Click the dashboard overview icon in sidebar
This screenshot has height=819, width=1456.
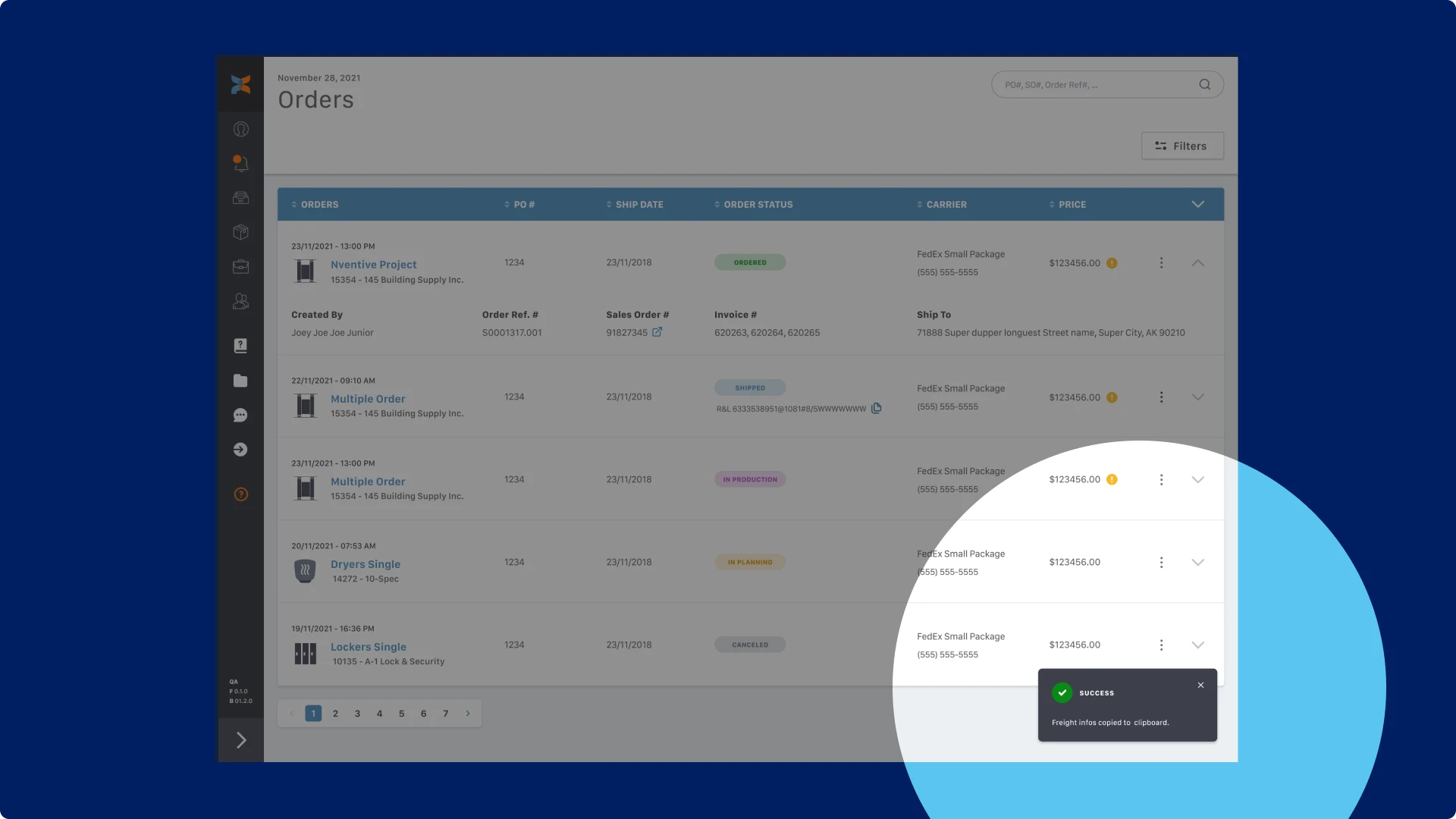[240, 129]
